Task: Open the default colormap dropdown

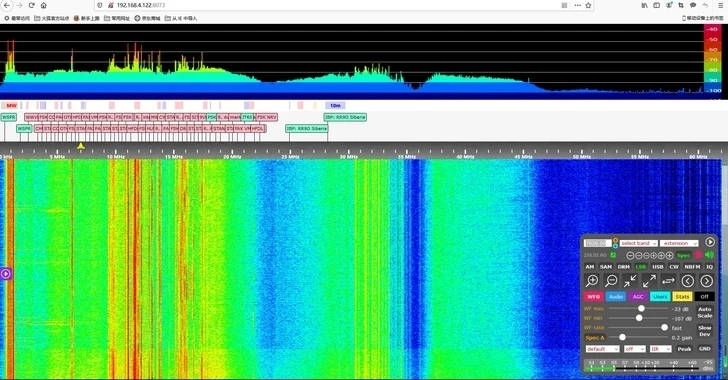Action: tap(602, 349)
